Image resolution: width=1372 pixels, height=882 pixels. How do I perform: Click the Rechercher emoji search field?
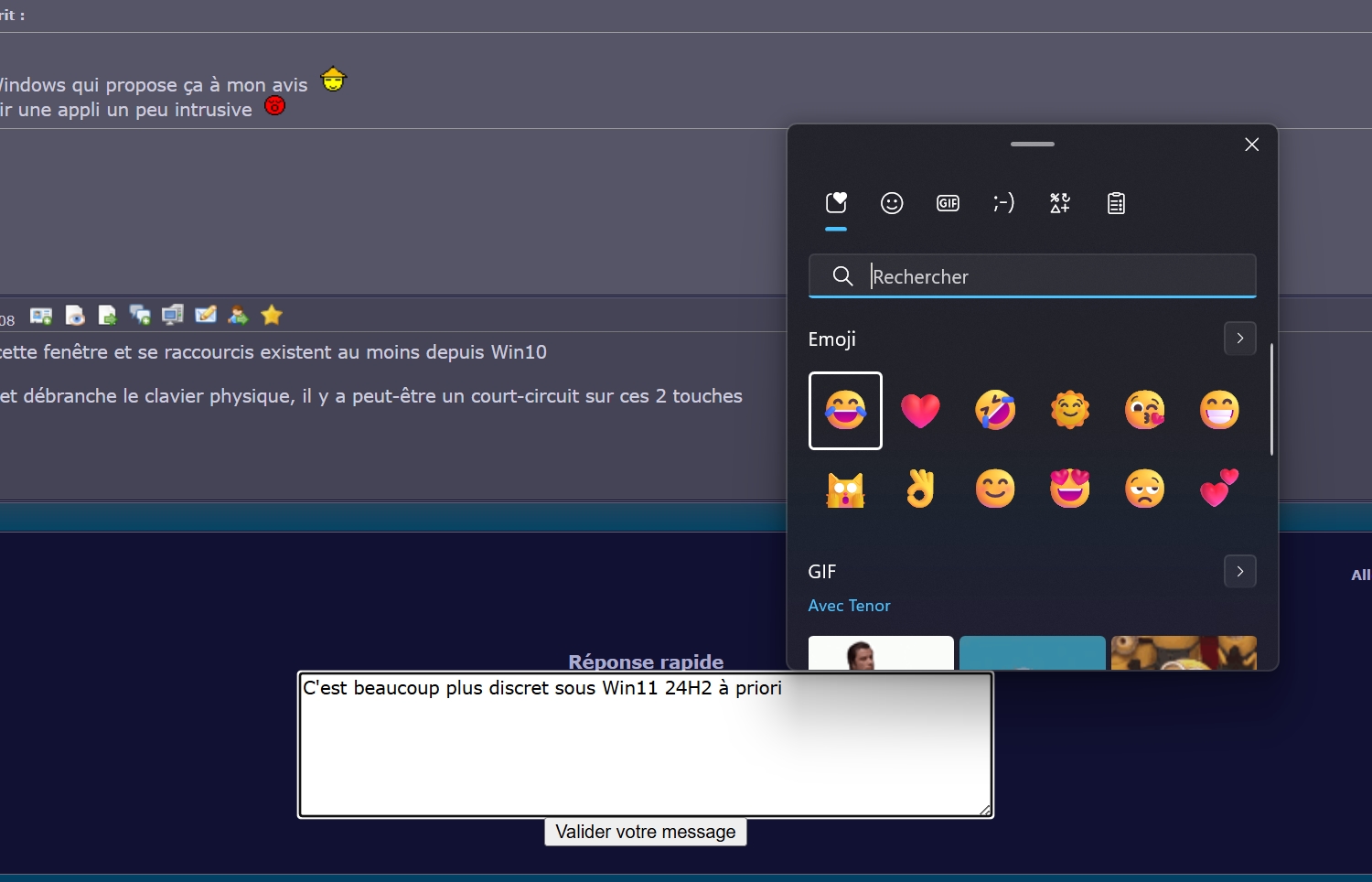[x=1033, y=276]
